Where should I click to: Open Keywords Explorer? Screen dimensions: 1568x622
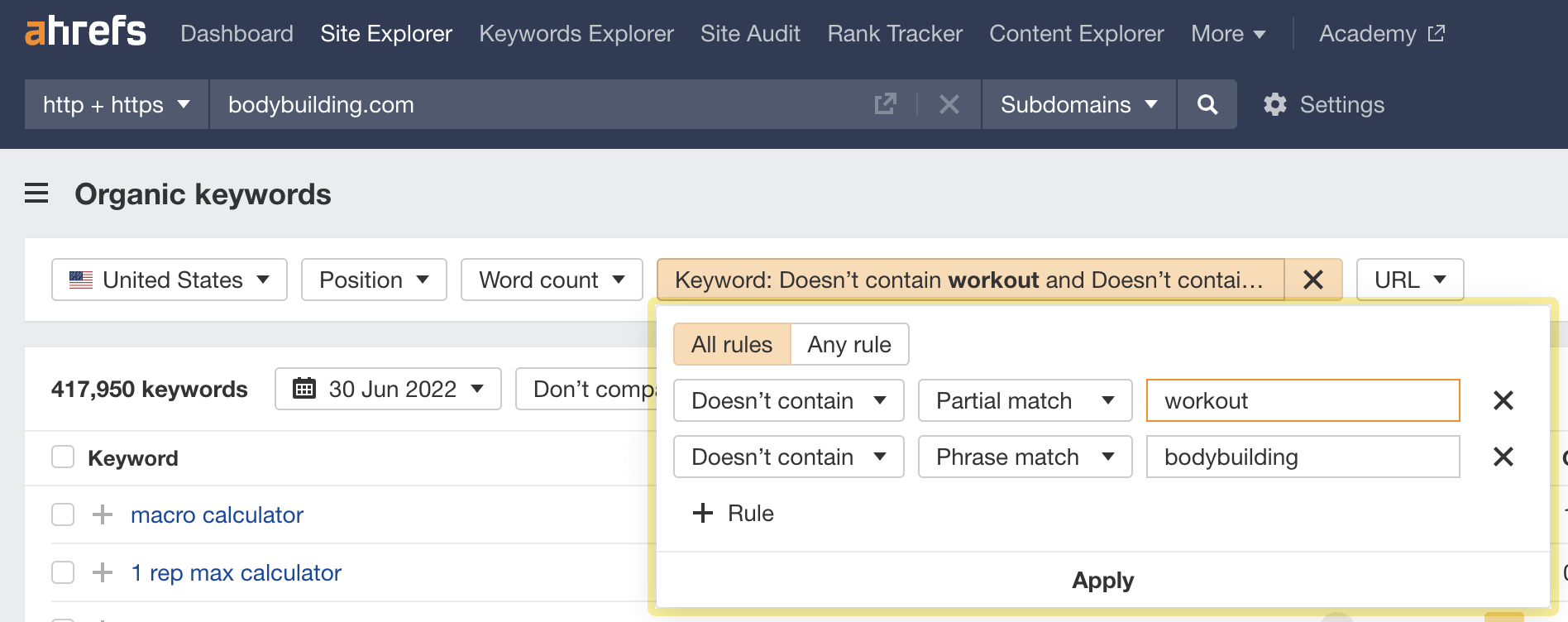pos(576,33)
